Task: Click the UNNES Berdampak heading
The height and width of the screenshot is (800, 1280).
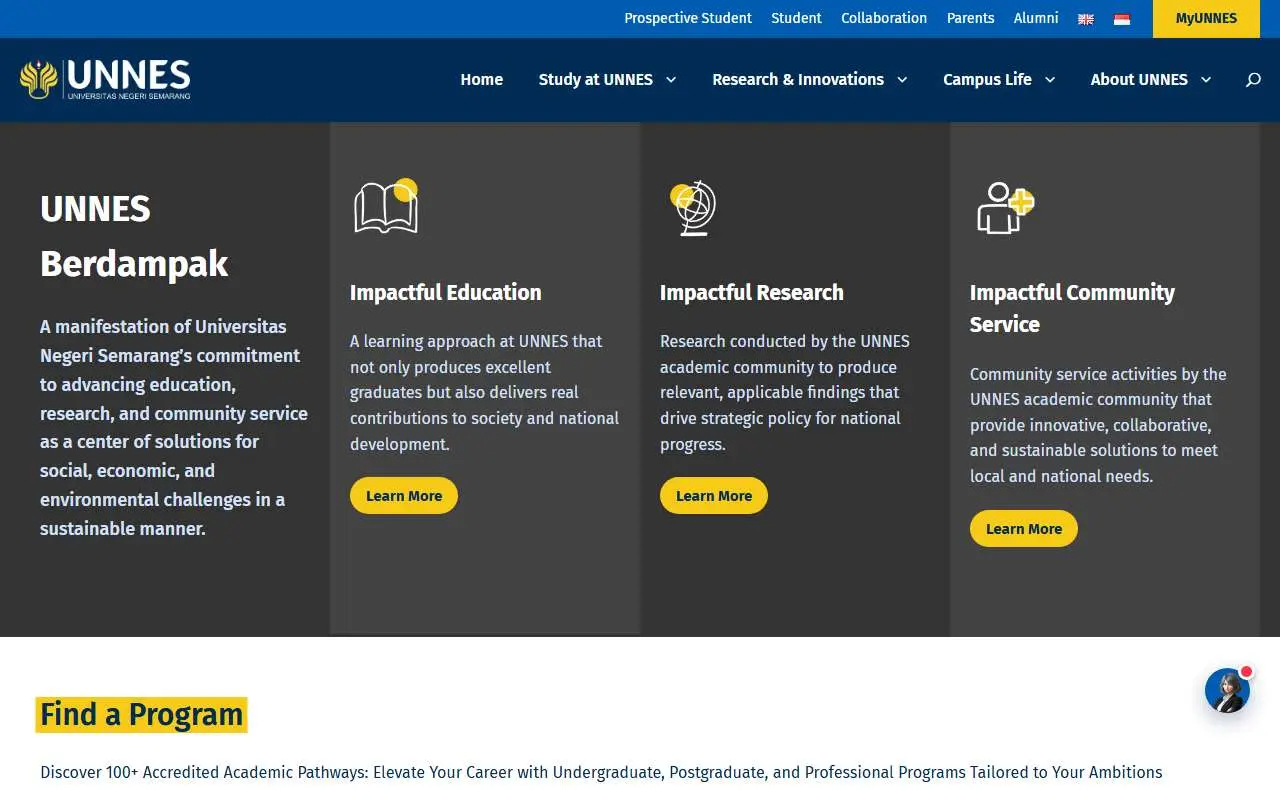Action: click(x=134, y=236)
